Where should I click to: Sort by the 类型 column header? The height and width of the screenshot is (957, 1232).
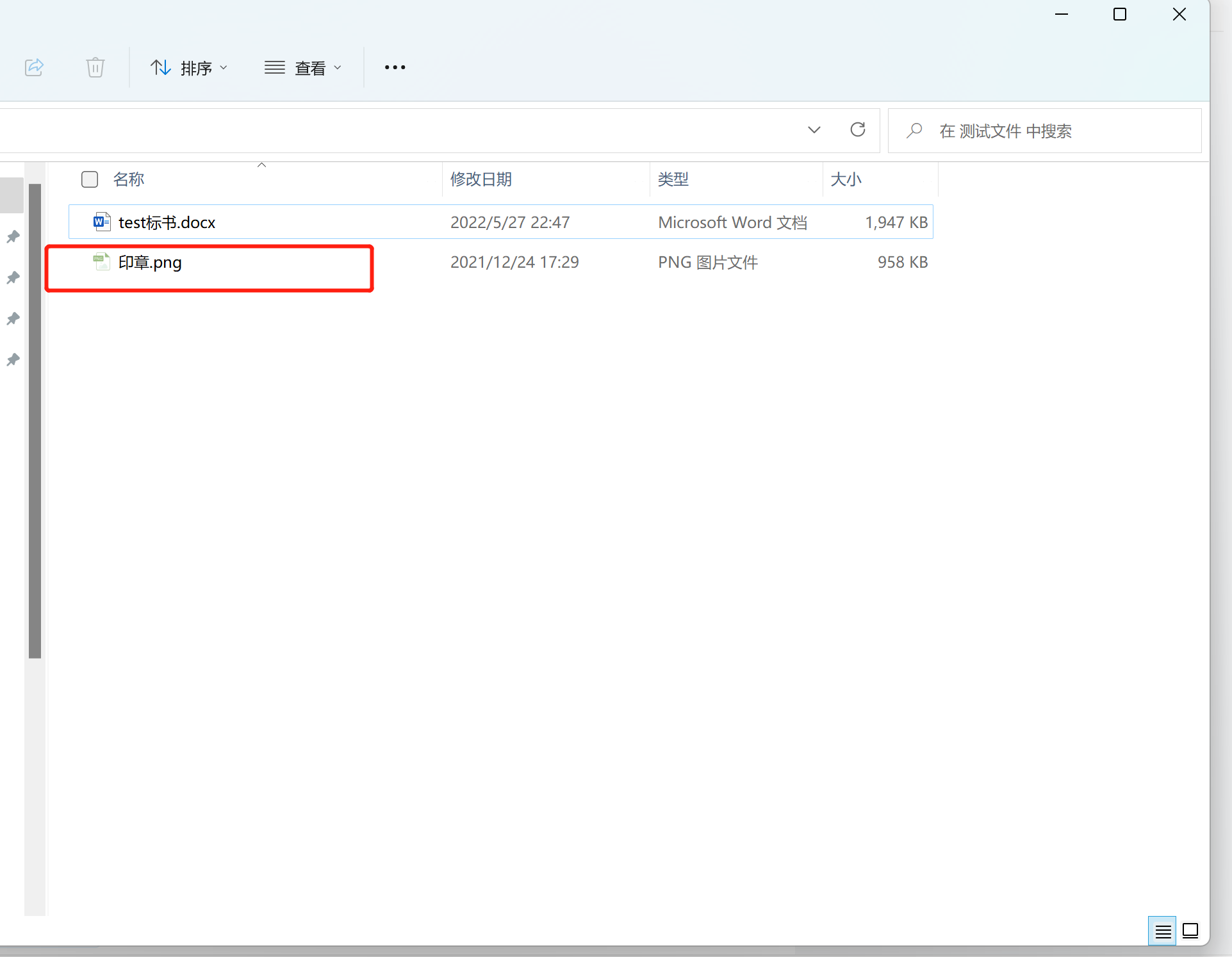click(673, 179)
